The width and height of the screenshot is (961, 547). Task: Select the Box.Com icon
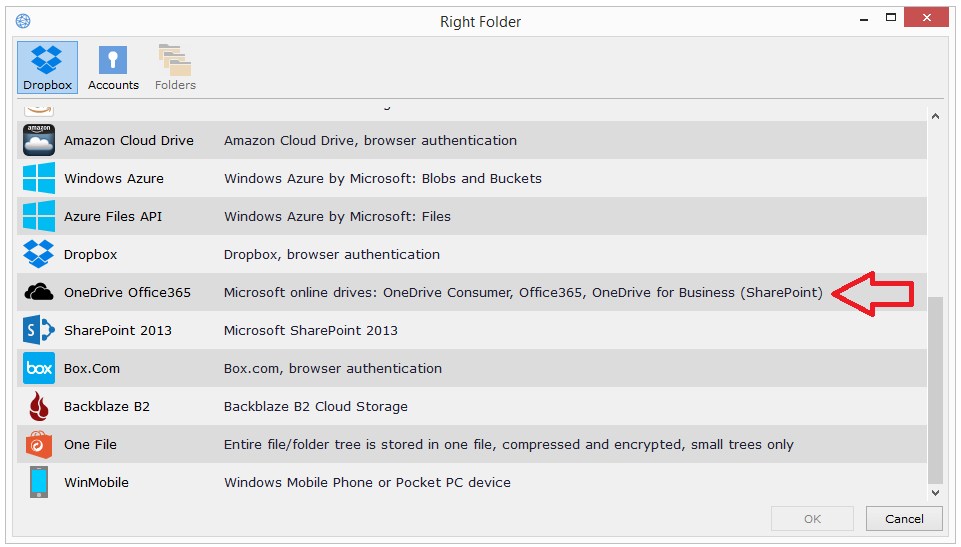pos(39,369)
